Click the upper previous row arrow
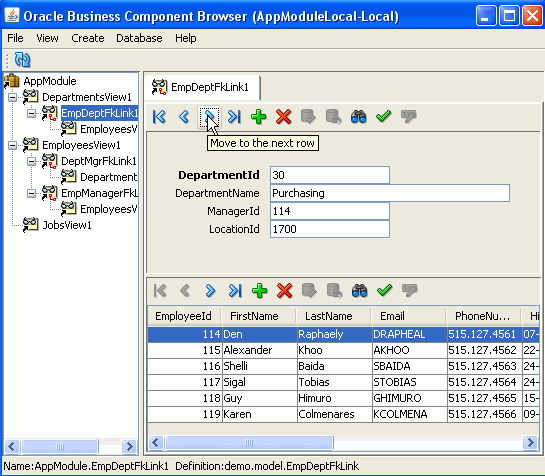 (x=184, y=117)
